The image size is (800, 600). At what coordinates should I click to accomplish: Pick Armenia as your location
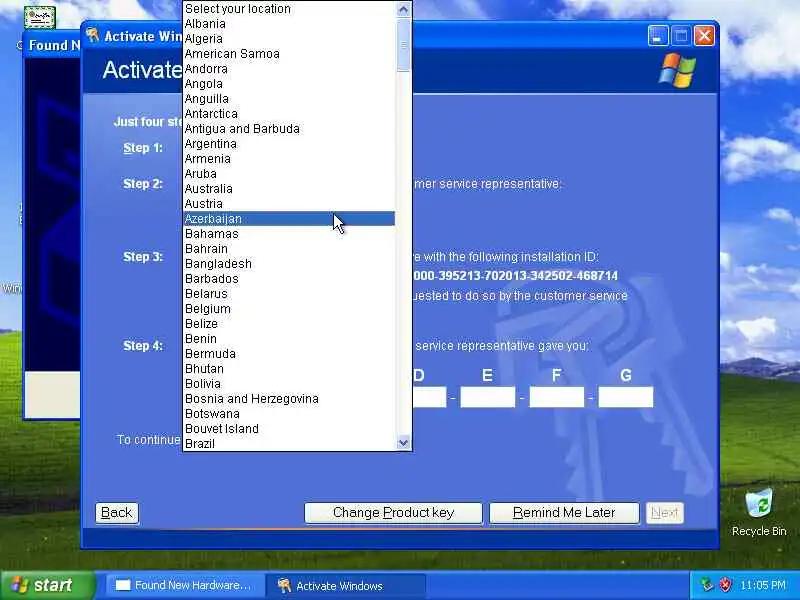tap(289, 159)
